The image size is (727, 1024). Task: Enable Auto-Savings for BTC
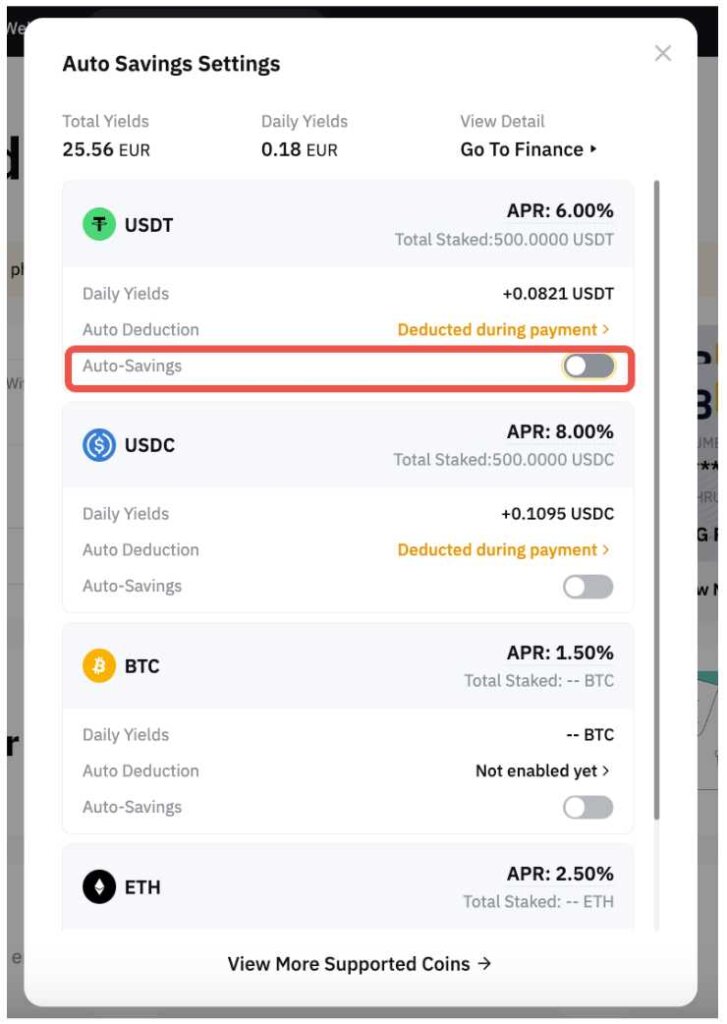[x=588, y=806]
